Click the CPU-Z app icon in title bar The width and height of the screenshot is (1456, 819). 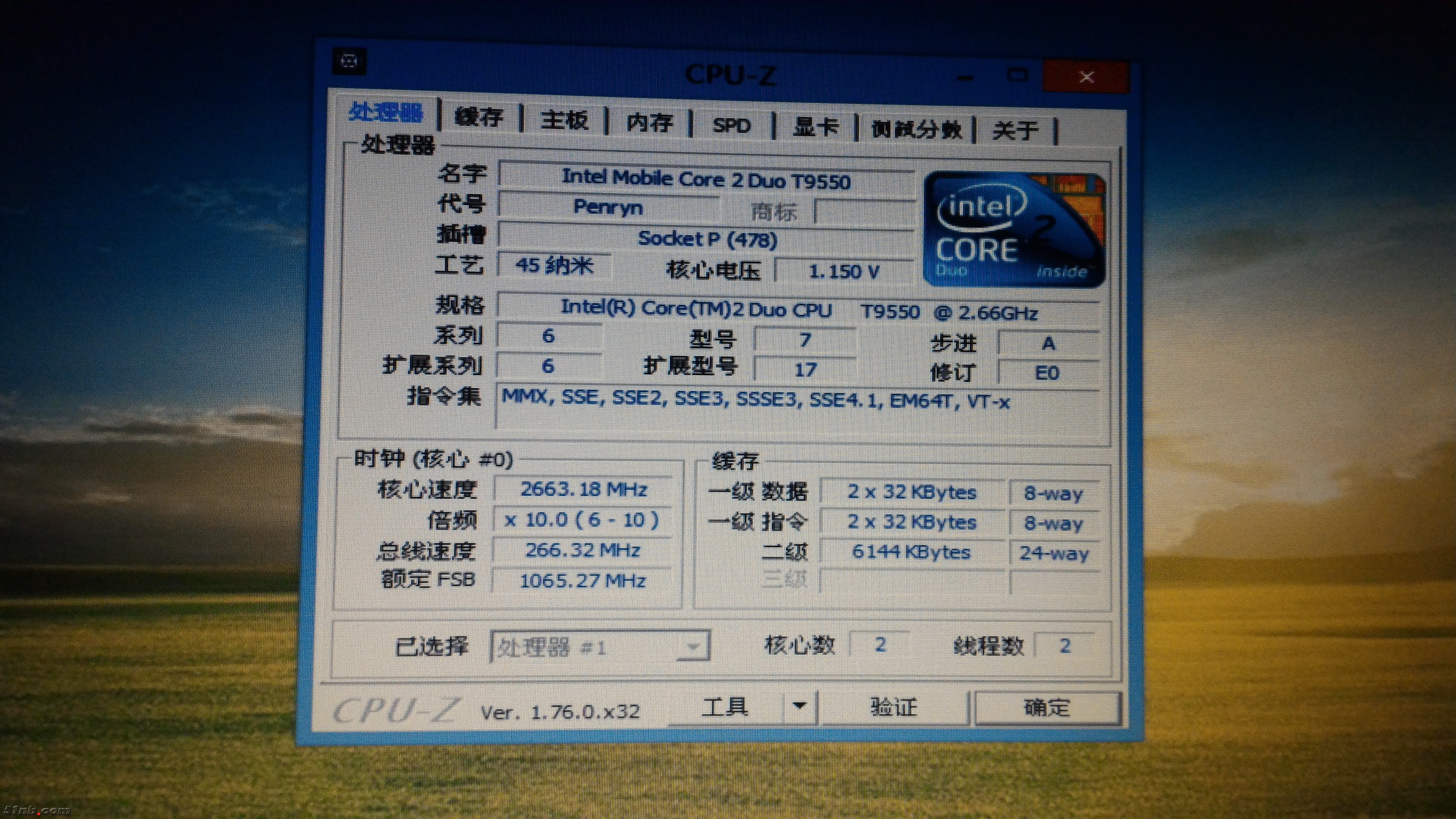coord(349,61)
